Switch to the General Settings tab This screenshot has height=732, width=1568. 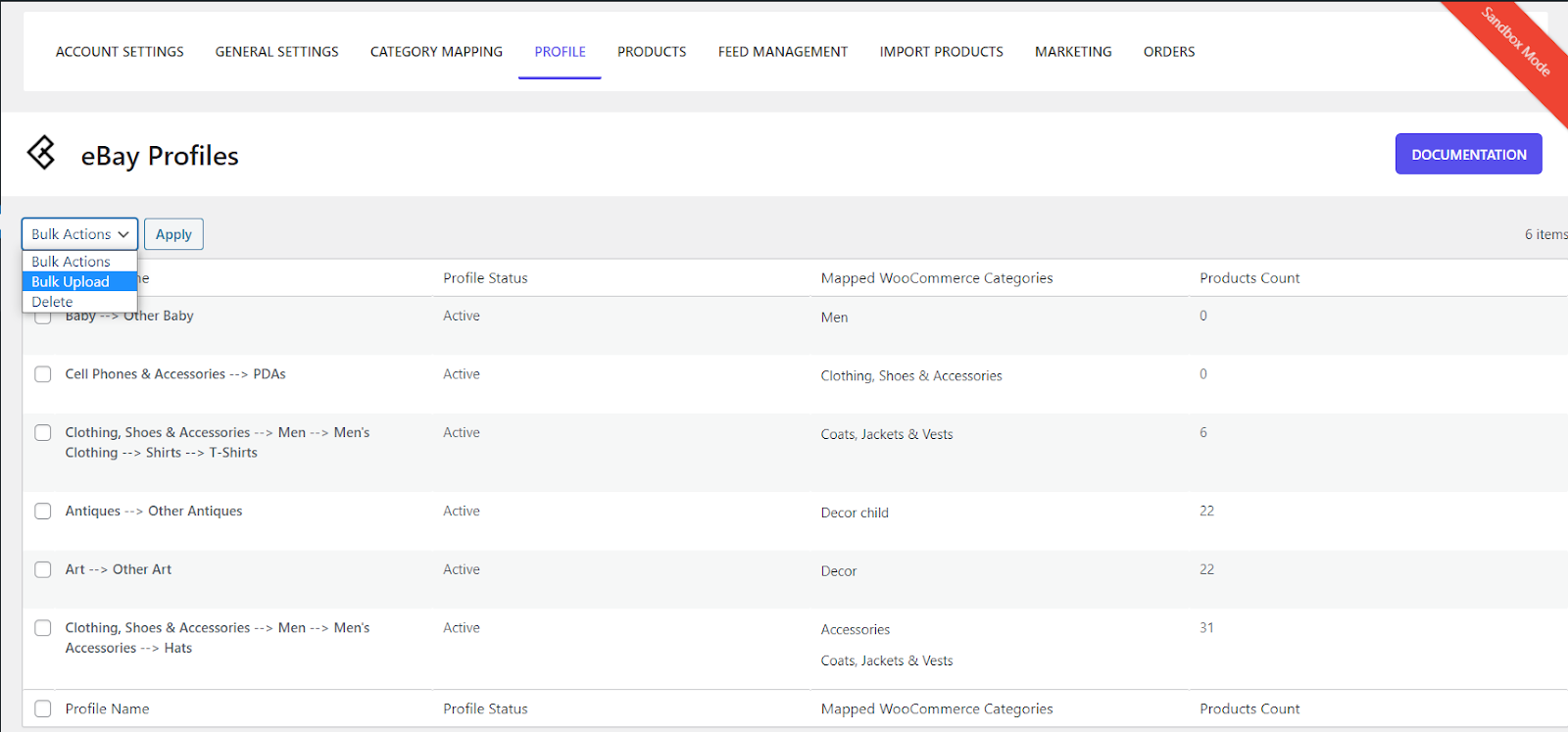(x=277, y=52)
